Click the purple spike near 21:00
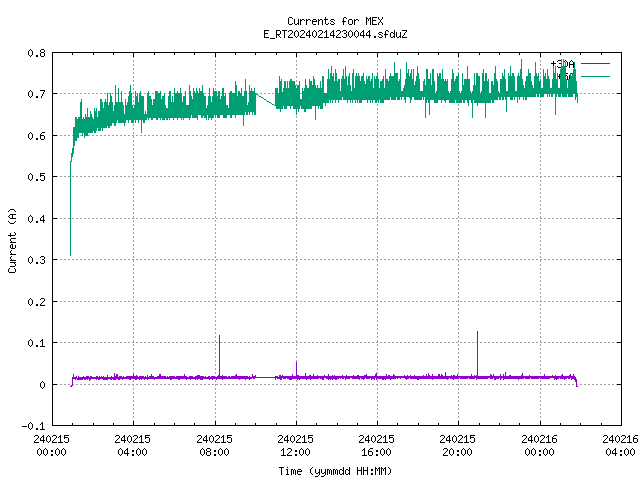 478,353
